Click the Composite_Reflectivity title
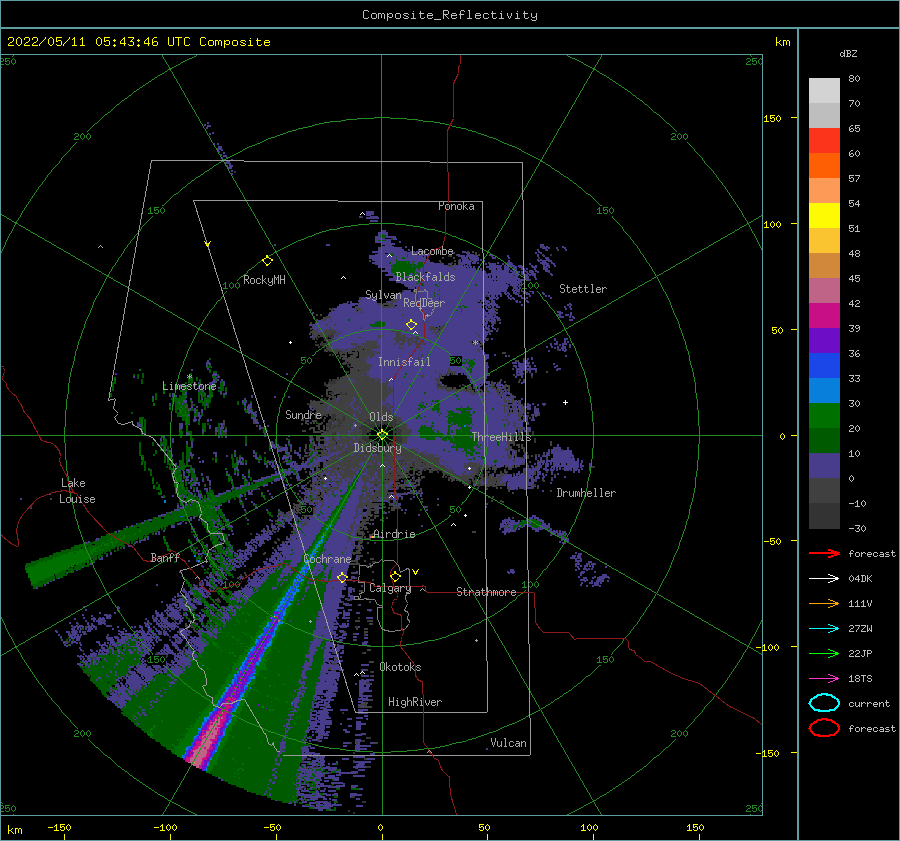 coord(450,15)
